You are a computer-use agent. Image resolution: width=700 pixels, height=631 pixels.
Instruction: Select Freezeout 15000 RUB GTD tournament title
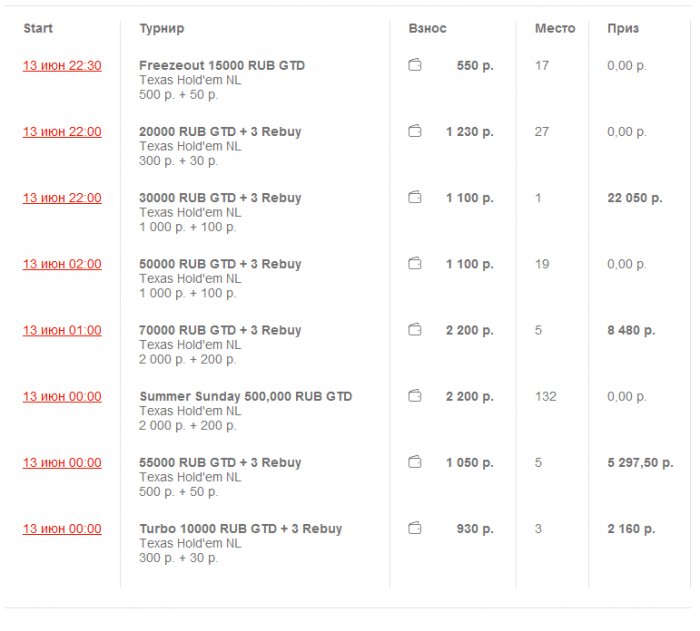[x=222, y=65]
